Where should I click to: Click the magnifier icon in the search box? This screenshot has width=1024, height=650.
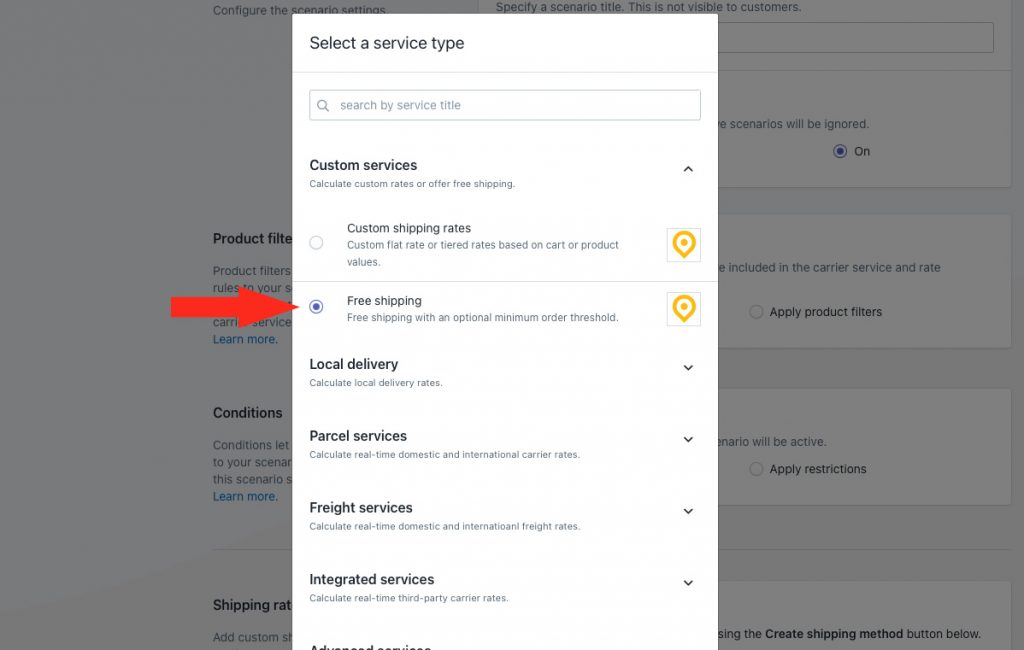[x=323, y=105]
